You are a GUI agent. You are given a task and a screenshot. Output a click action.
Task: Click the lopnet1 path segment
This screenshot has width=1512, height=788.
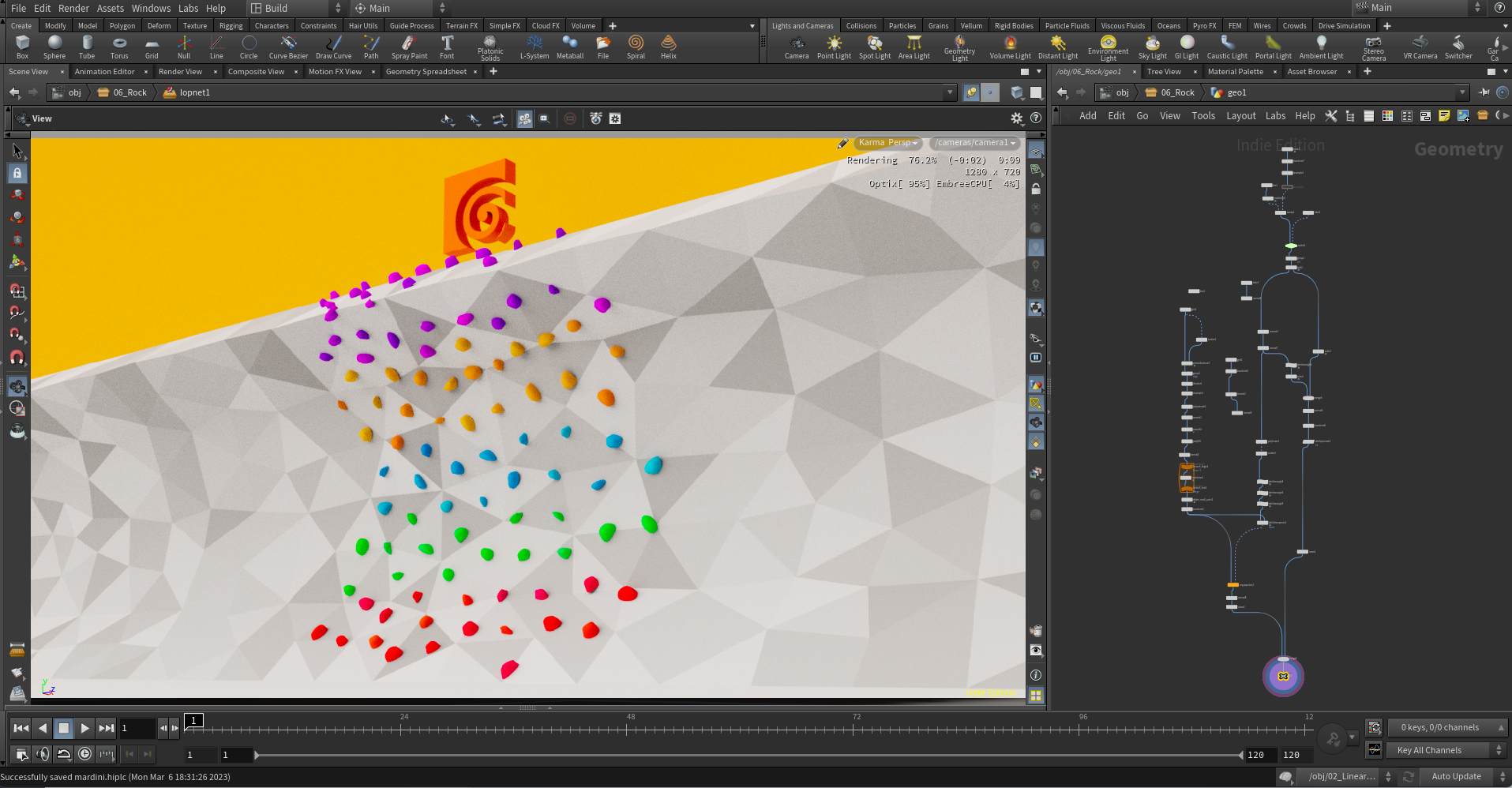point(188,92)
